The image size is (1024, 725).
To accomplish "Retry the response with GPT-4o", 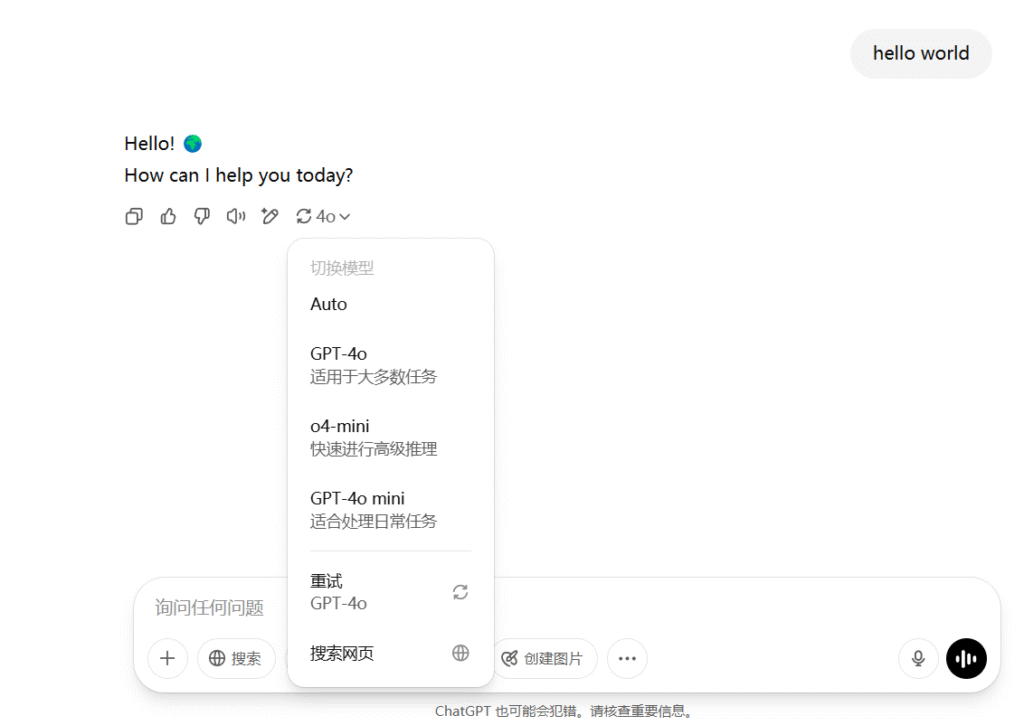I will click(391, 592).
